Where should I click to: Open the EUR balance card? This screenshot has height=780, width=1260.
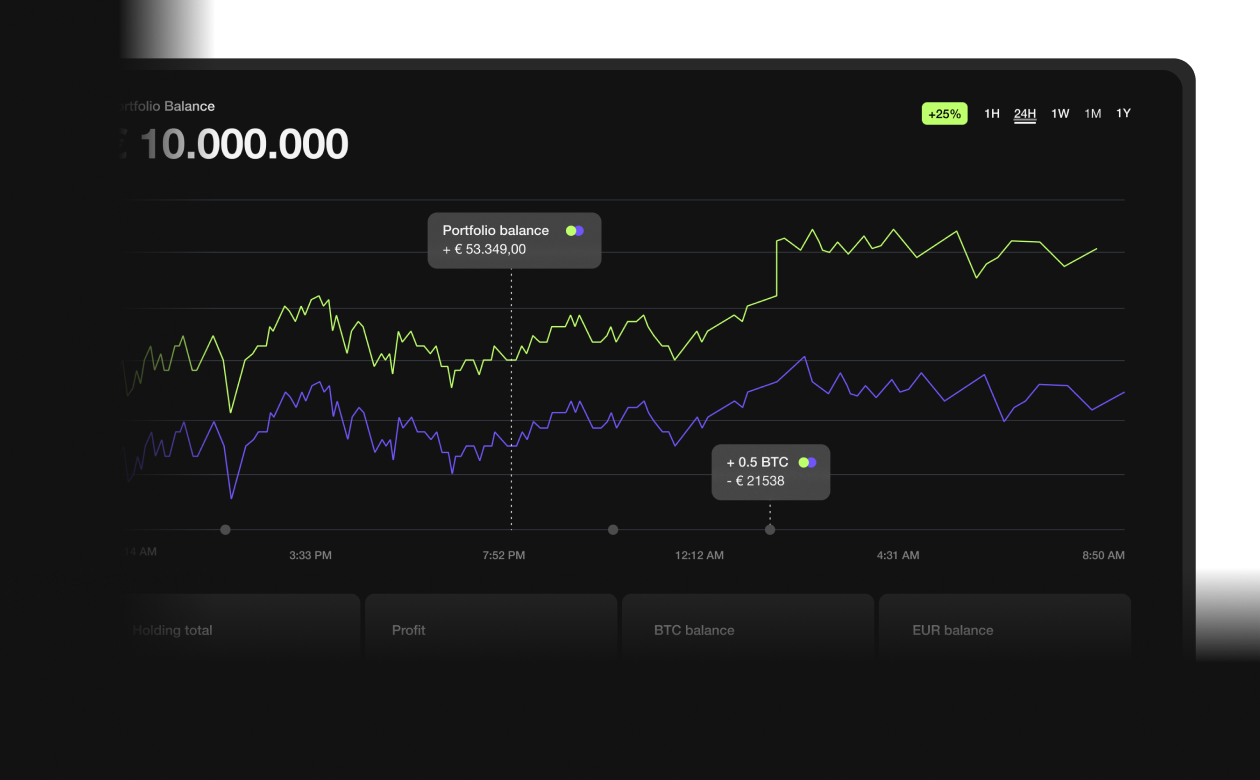pos(1005,628)
